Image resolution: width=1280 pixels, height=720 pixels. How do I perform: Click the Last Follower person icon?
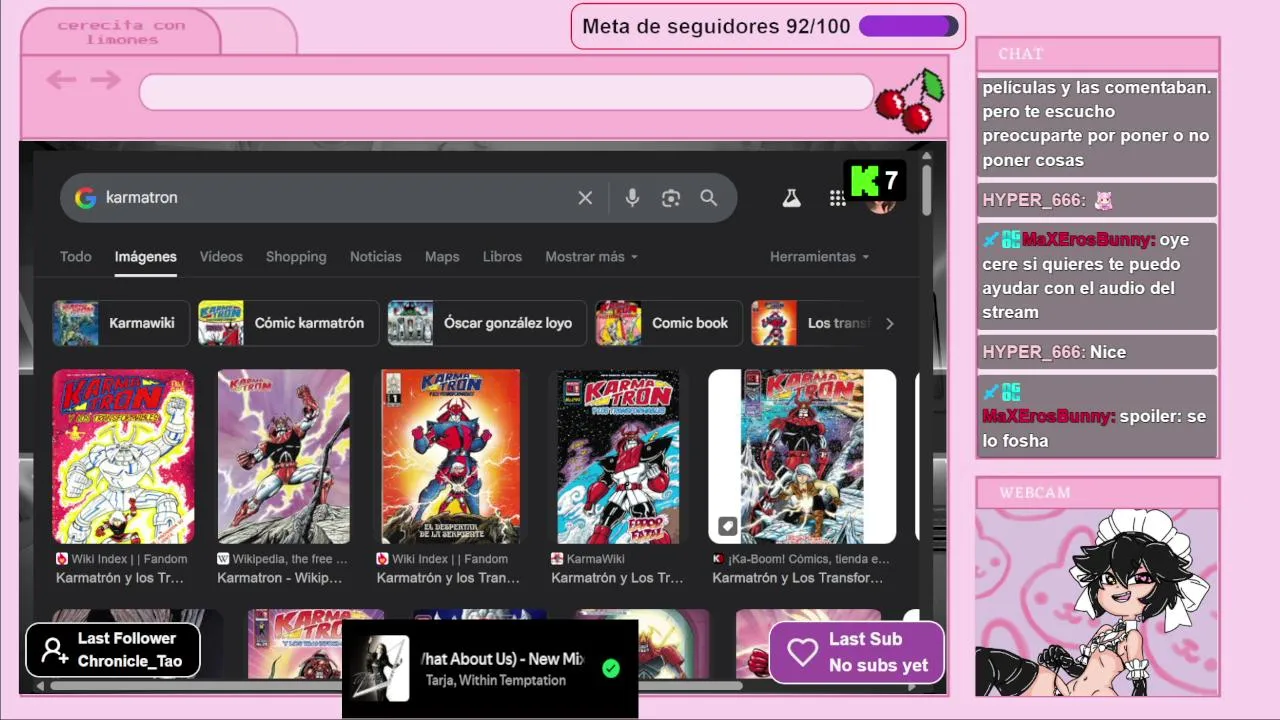54,651
